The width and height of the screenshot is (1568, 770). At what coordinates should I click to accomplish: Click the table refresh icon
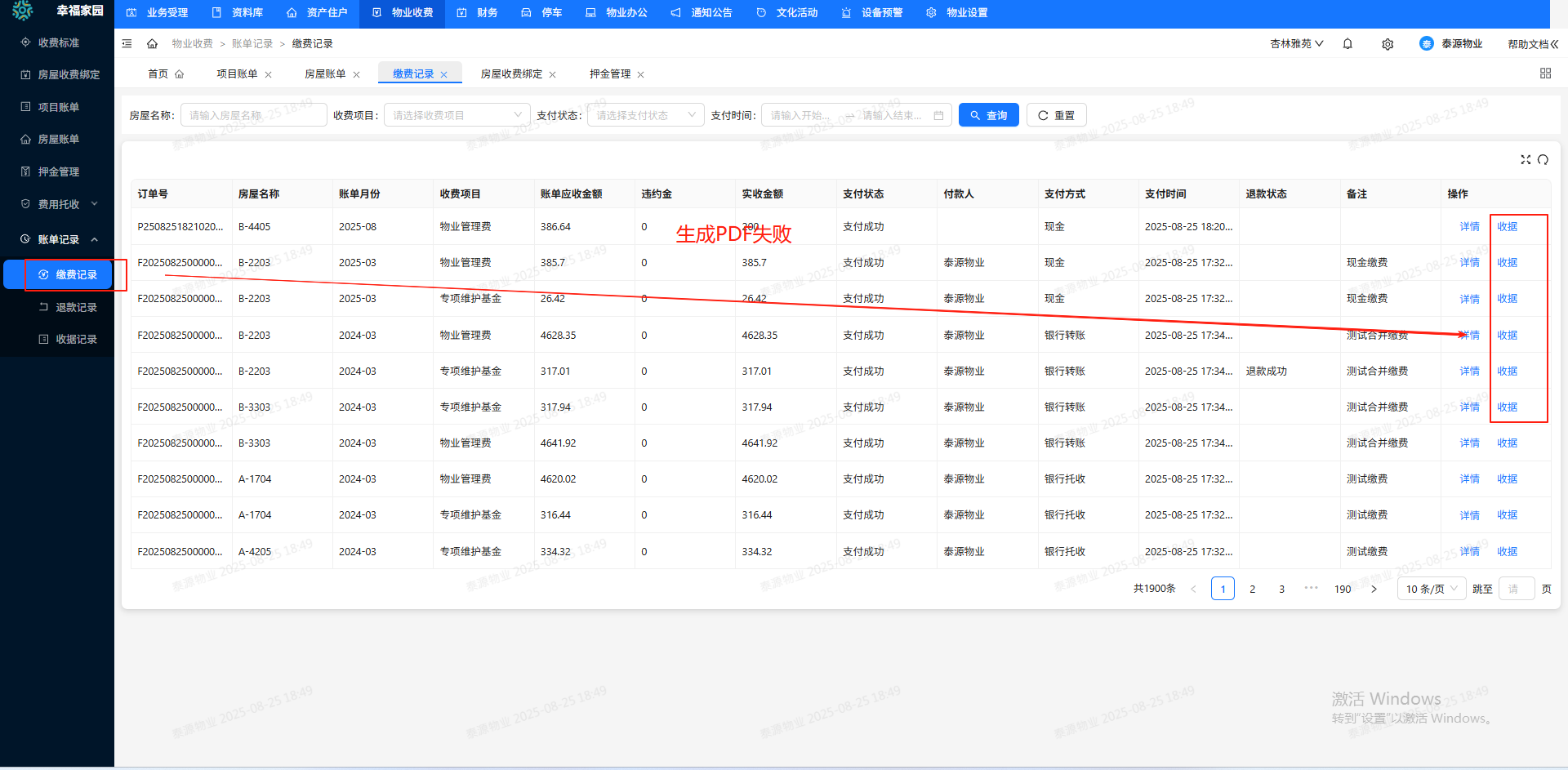point(1543,160)
